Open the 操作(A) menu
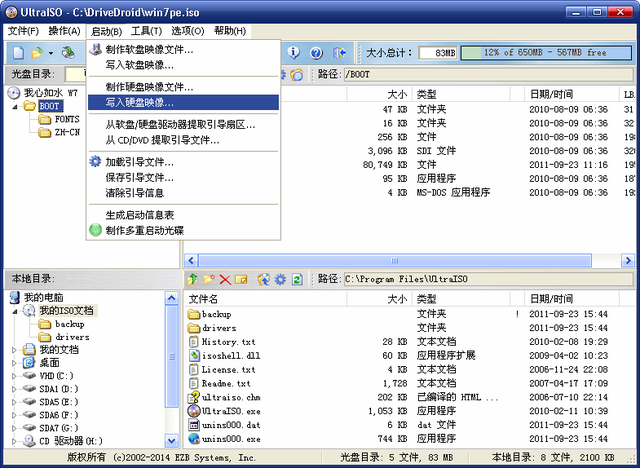640x468 pixels. pos(64,31)
